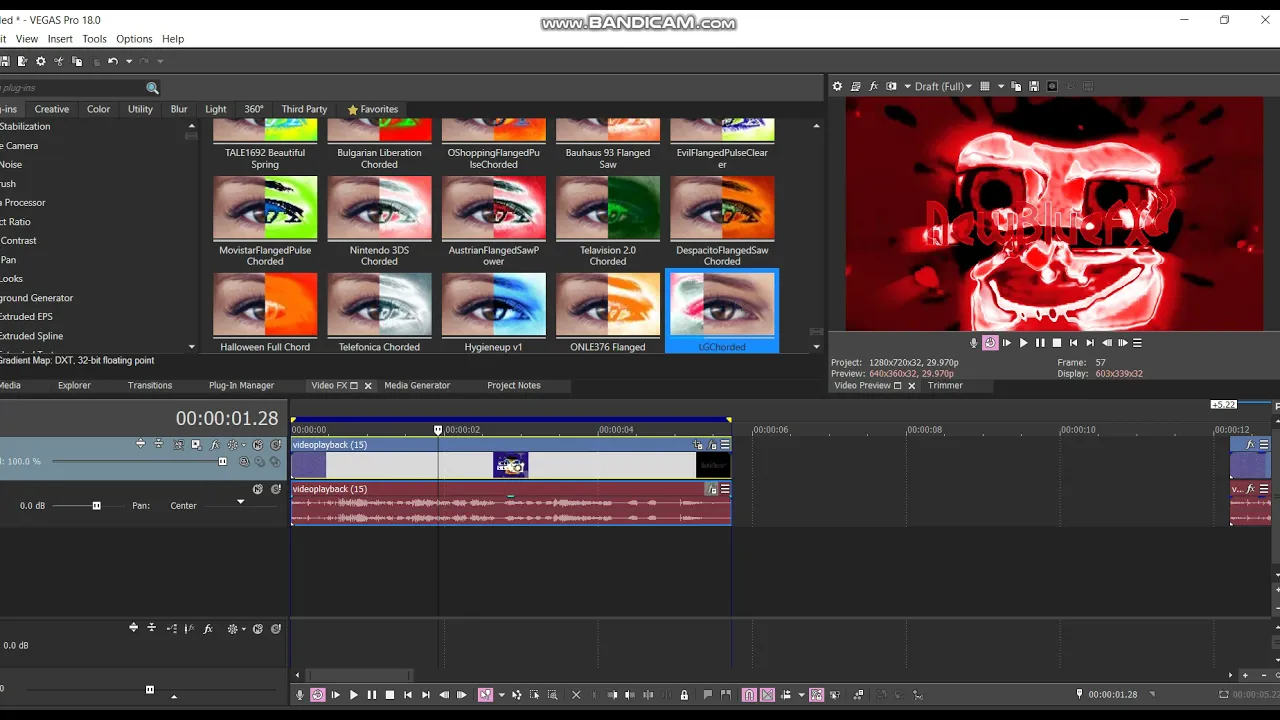This screenshot has height=720, width=1280.
Task: Click Play button in the timeline transport bar
Action: [x=353, y=695]
